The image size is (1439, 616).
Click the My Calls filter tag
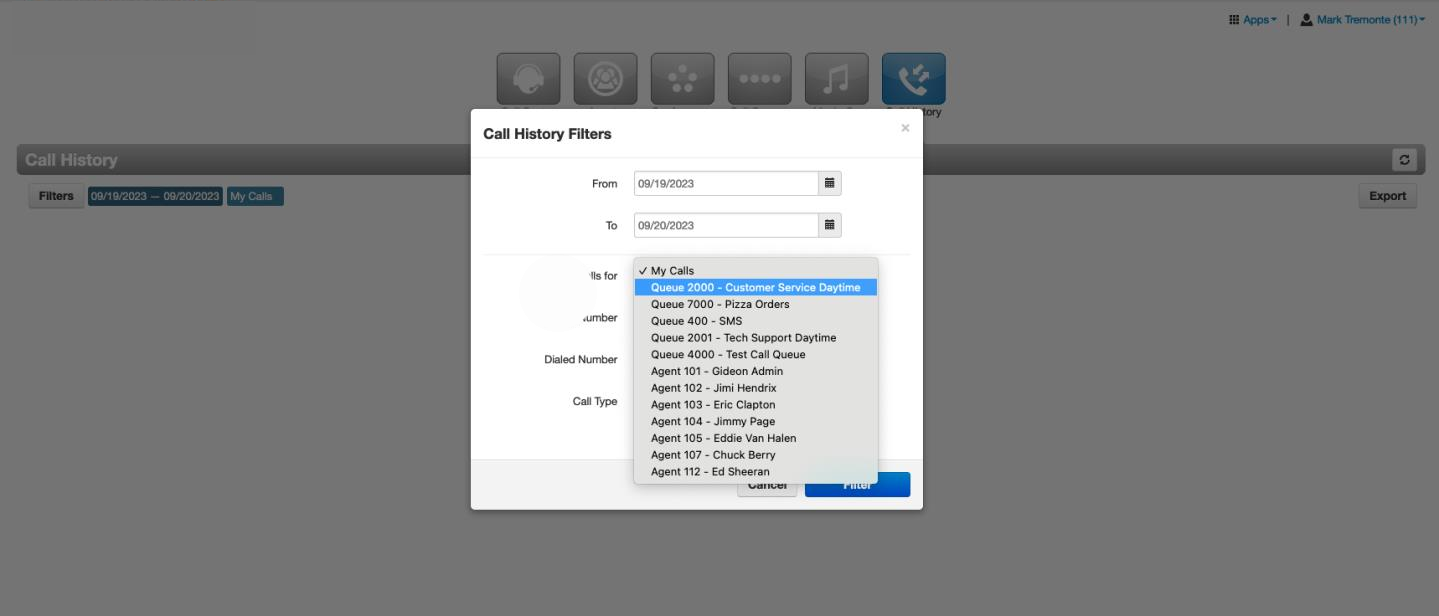click(x=255, y=196)
